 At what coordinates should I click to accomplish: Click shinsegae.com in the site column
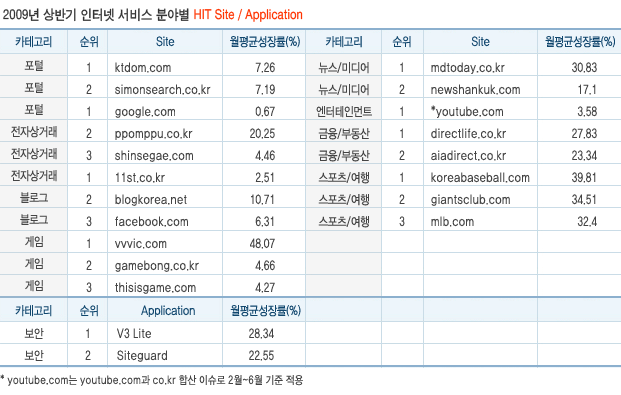click(x=154, y=156)
